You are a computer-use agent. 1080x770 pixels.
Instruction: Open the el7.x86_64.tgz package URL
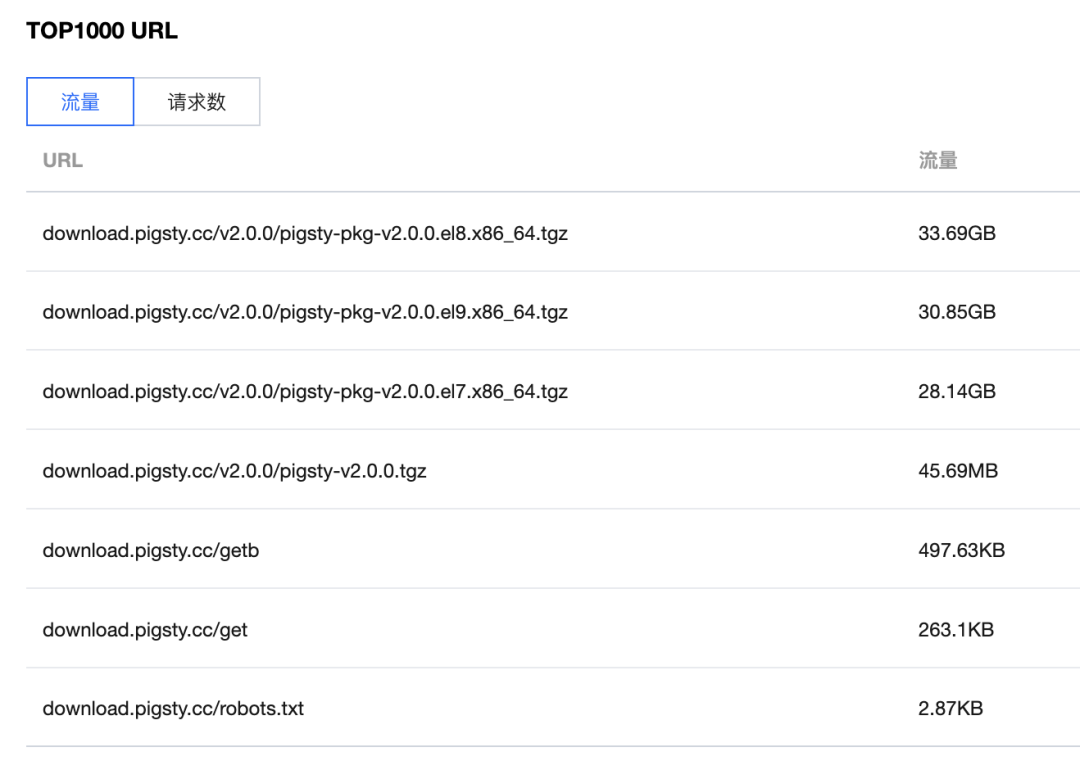[305, 391]
